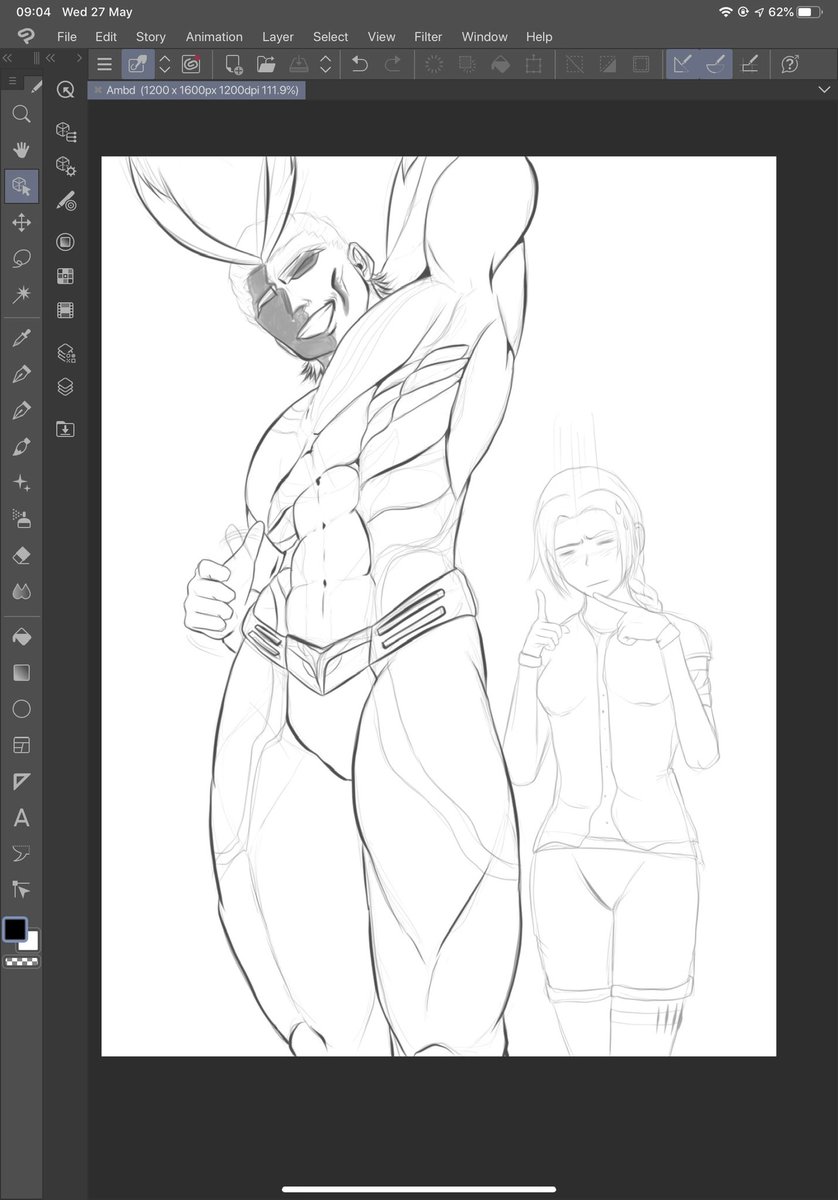Select the Operation object cube tool
The width and height of the screenshot is (838, 1200).
pos(21,186)
